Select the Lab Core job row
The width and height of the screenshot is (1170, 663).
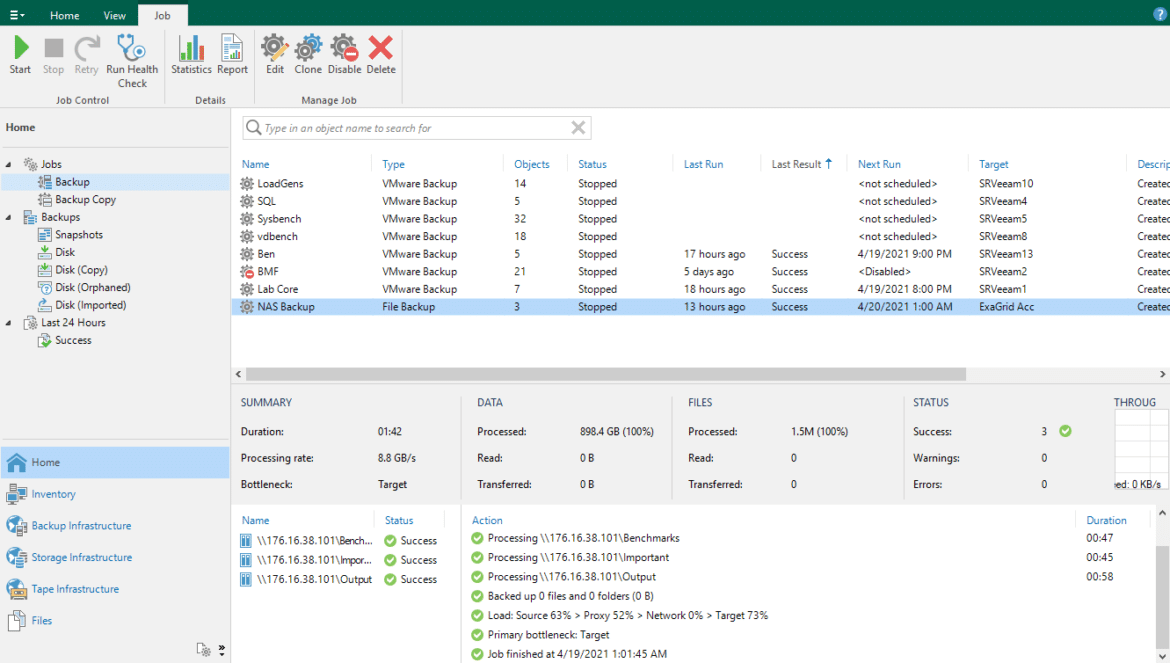pos(701,289)
